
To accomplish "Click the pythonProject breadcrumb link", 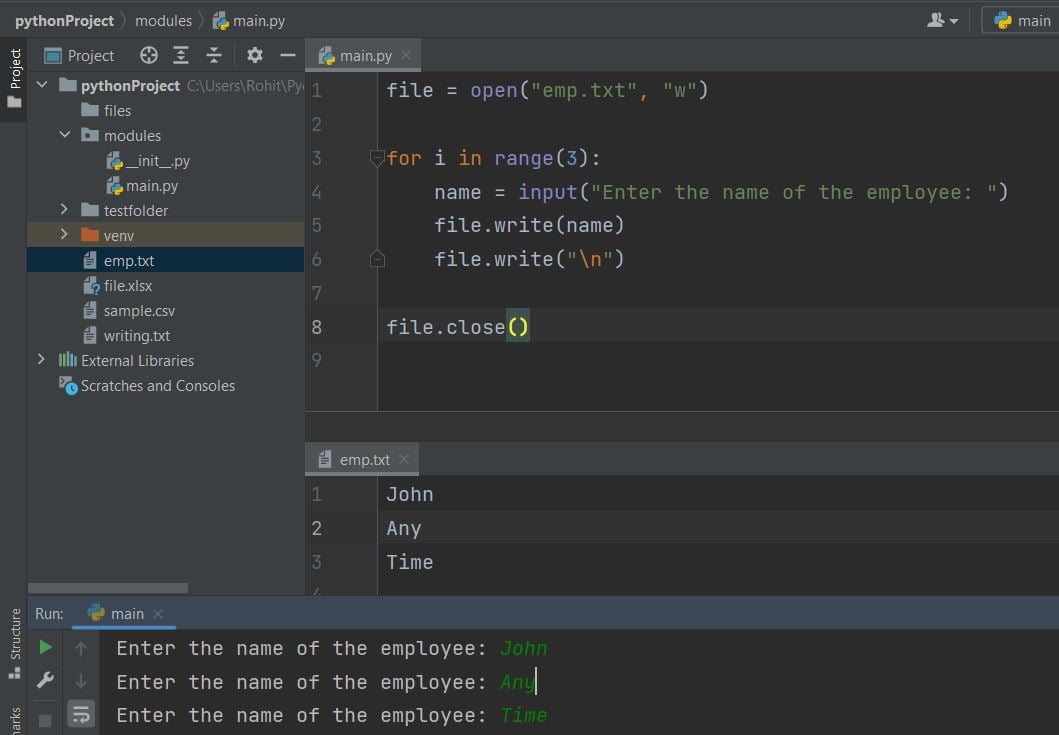I will [63, 20].
